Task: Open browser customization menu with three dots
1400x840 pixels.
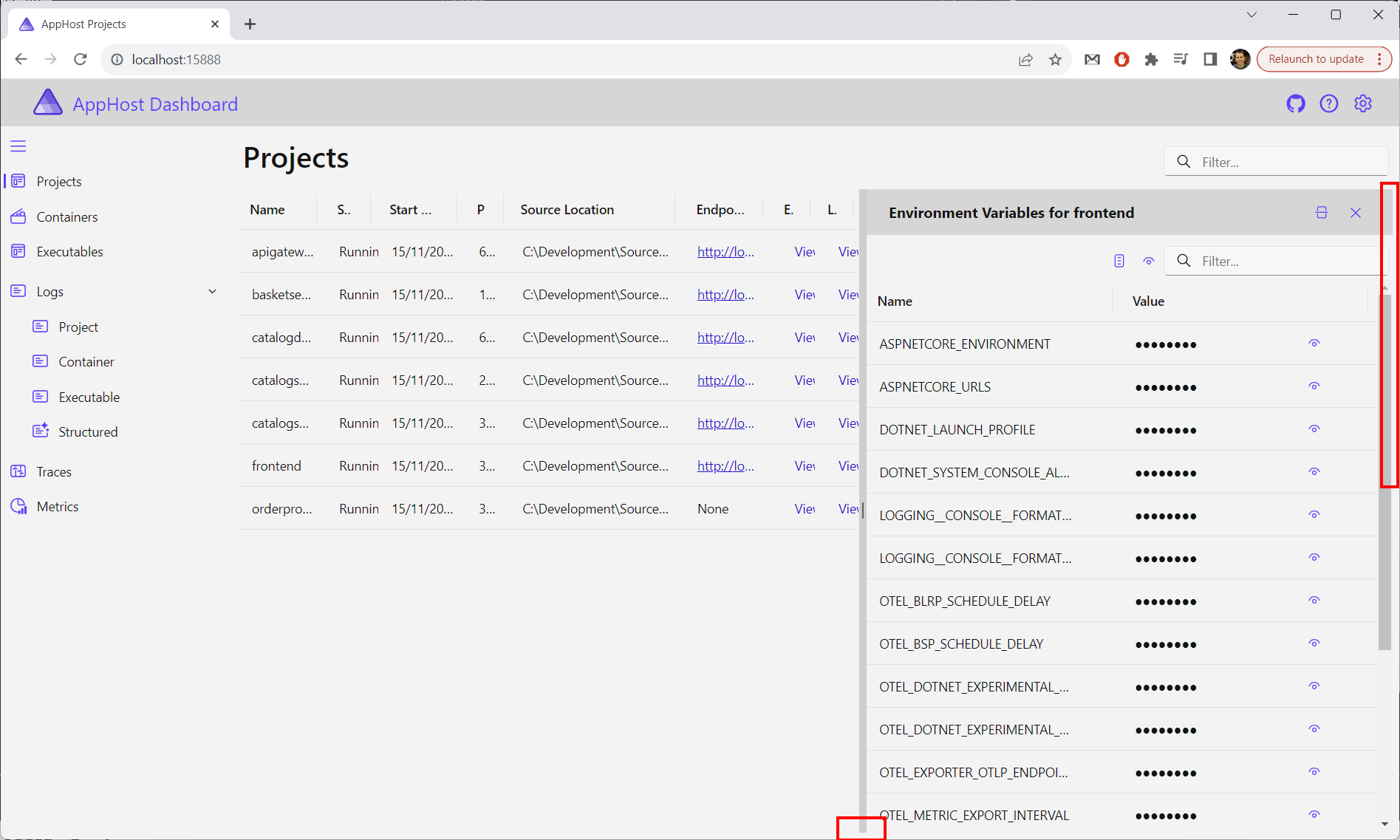Action: [x=1380, y=58]
